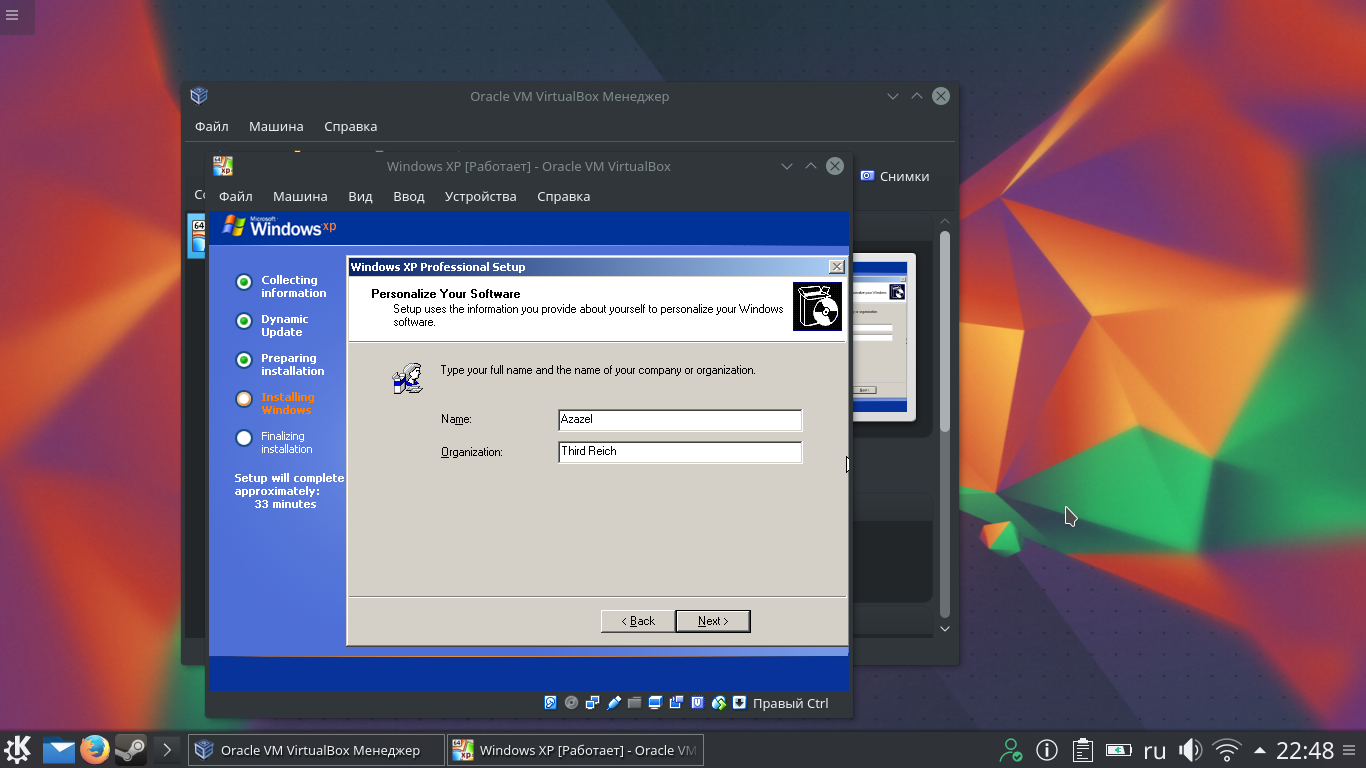Click the Windows XP logo in setup banner
This screenshot has width=1366, height=768.
point(279,227)
